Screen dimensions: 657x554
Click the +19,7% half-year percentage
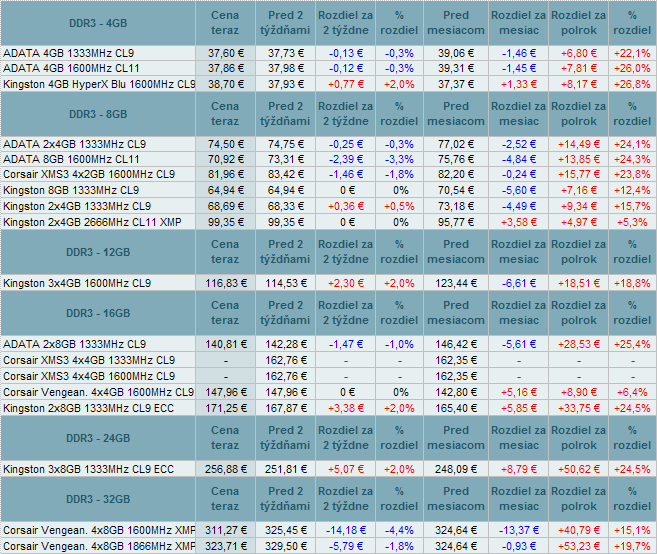632,546
